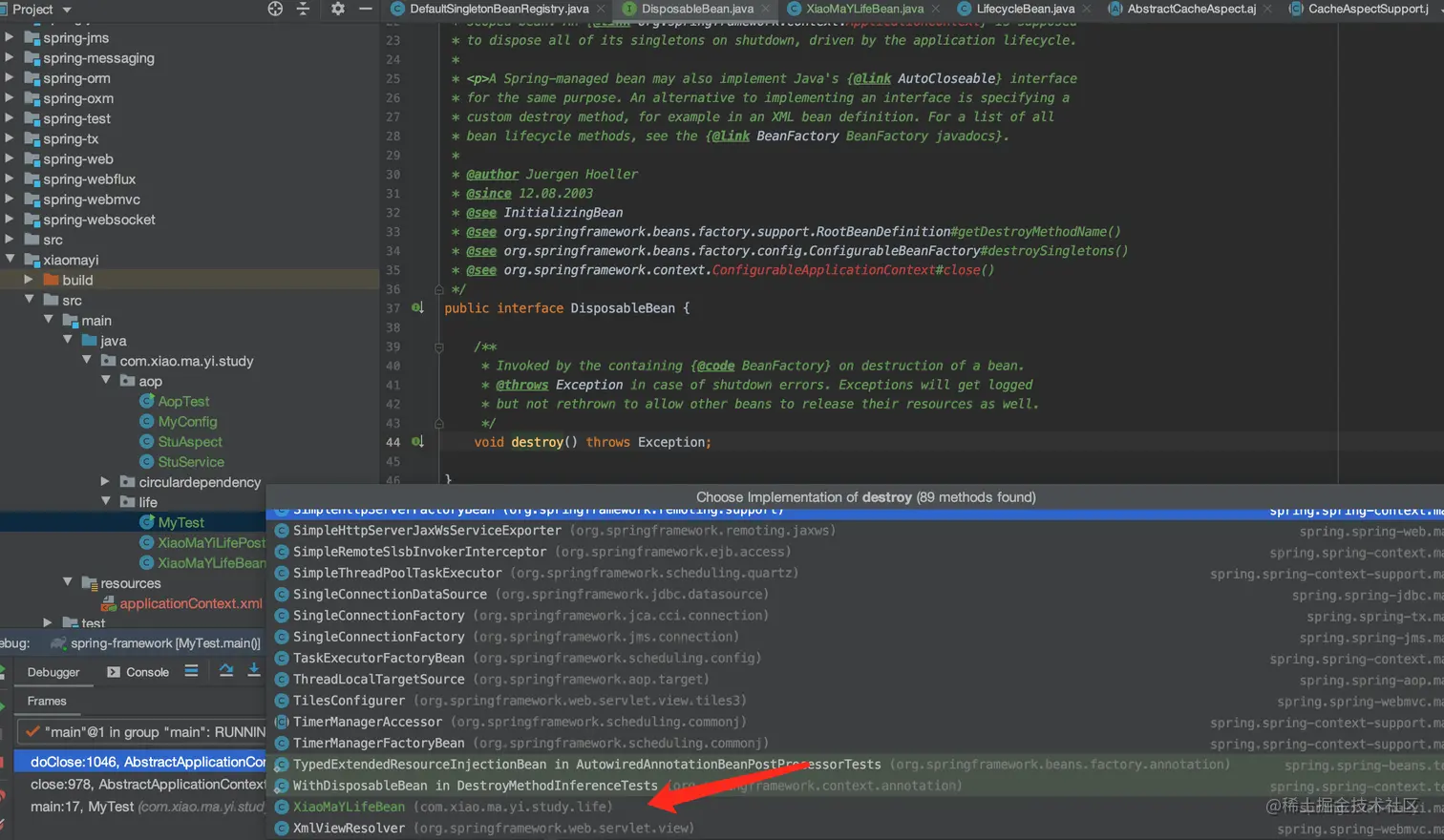1444x840 pixels.
Task: Click the Step Over debugger icon
Action: click(226, 671)
